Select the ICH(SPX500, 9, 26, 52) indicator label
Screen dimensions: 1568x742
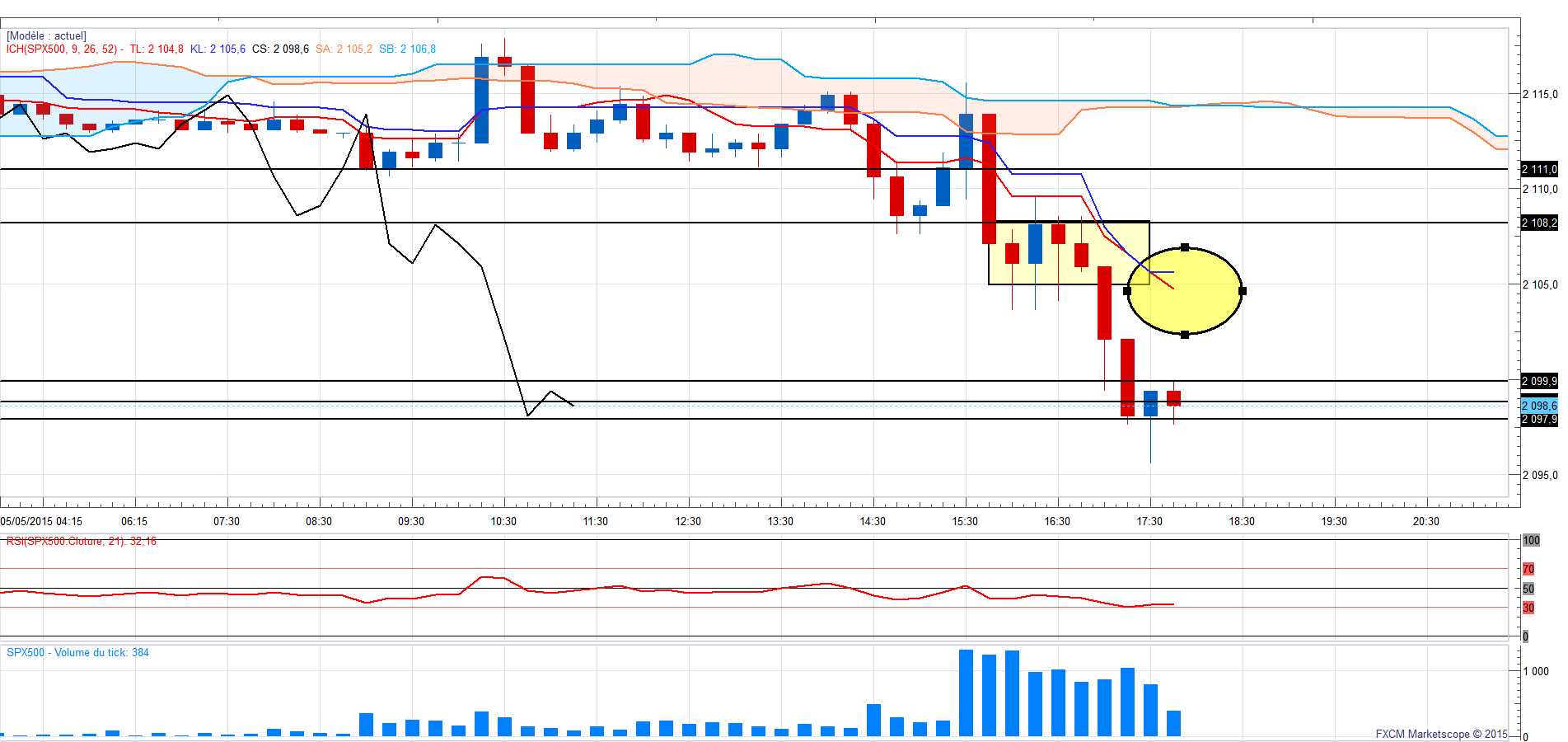point(62,49)
